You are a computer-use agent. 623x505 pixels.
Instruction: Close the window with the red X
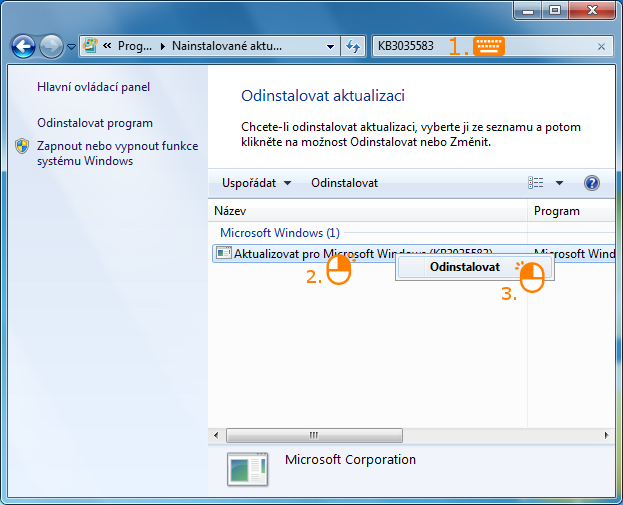click(x=592, y=11)
